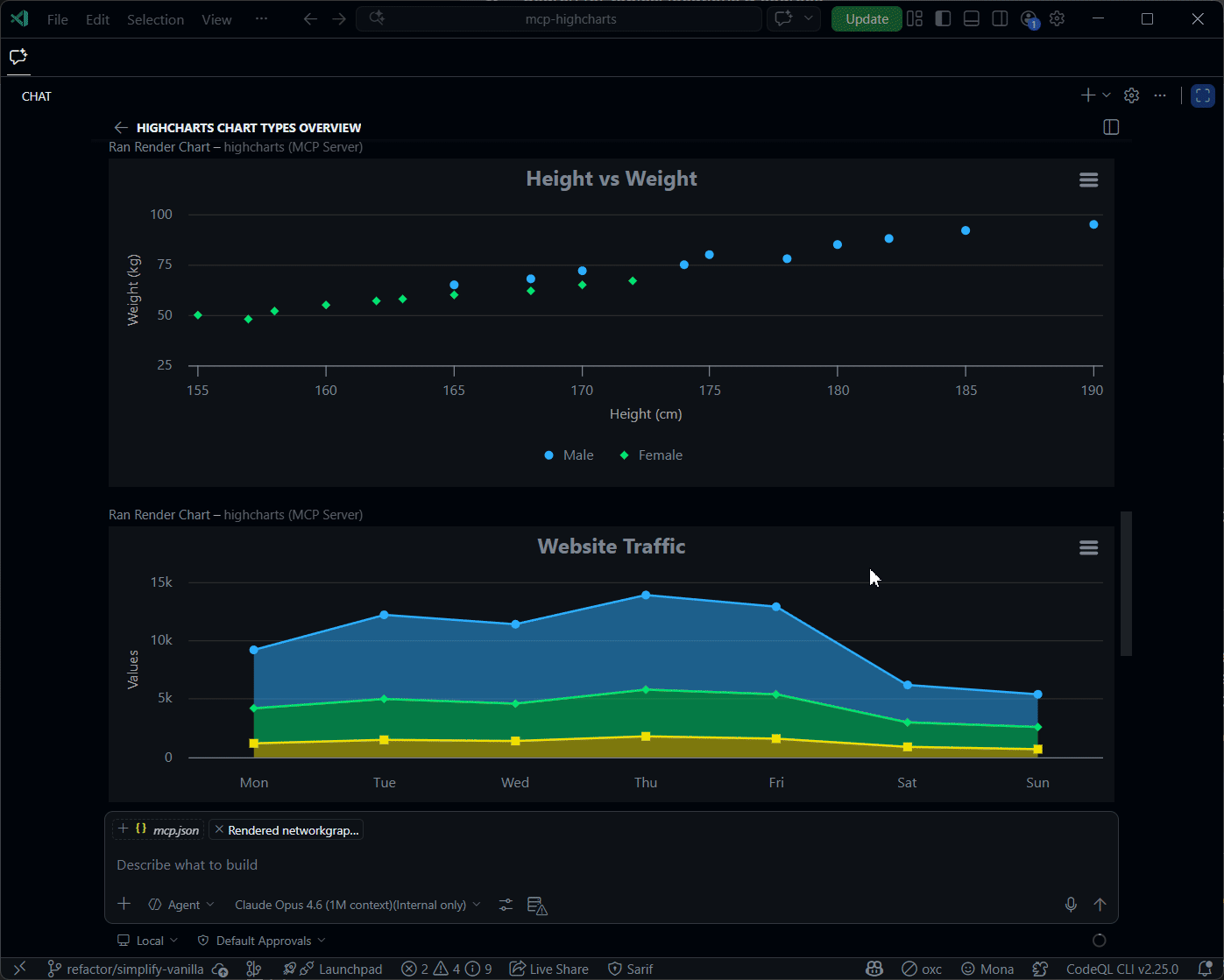Open the File menu
1224x980 pixels.
tap(58, 19)
